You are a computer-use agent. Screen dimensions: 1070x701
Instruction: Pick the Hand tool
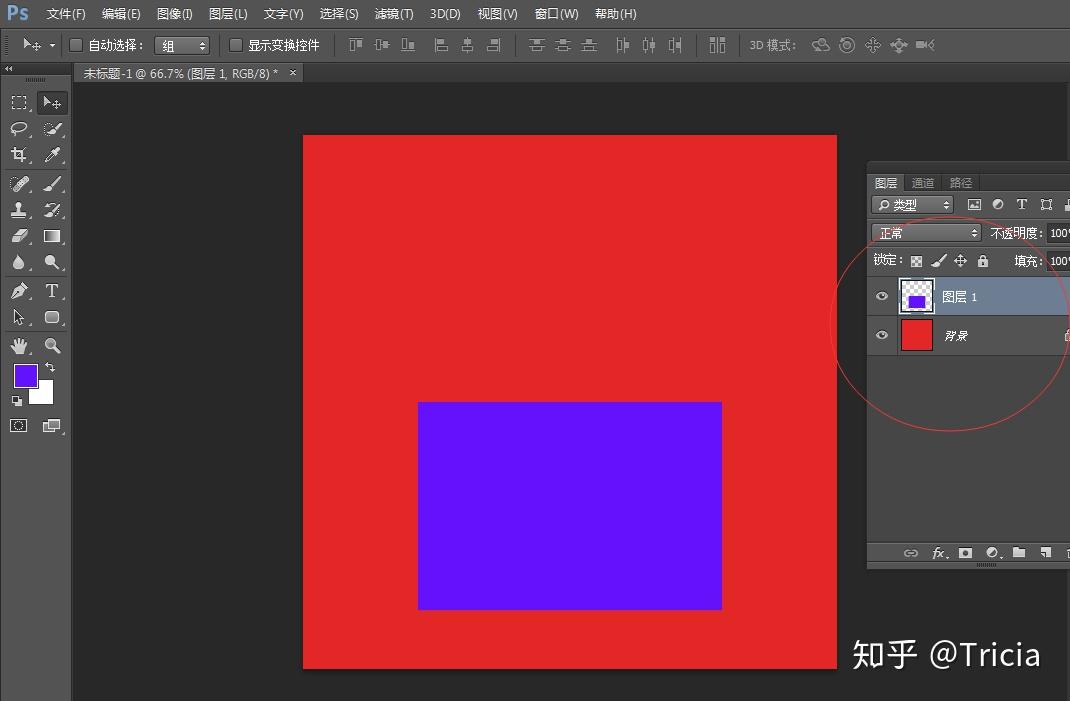point(19,345)
